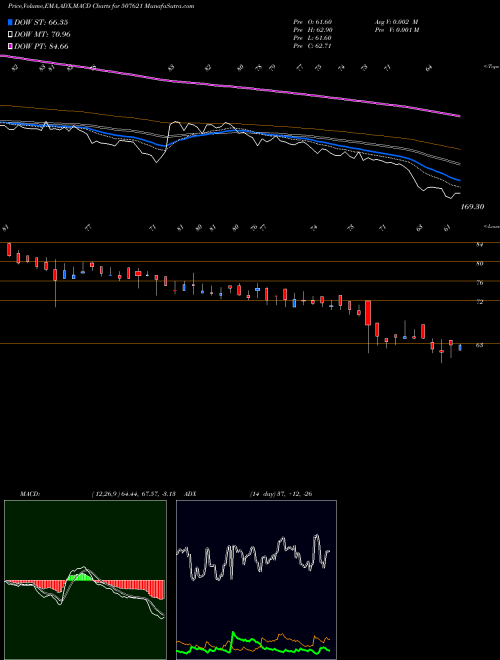Screen dimensions: 500x660
Task: Open the MACD histogram chart panel
Action: [85, 580]
